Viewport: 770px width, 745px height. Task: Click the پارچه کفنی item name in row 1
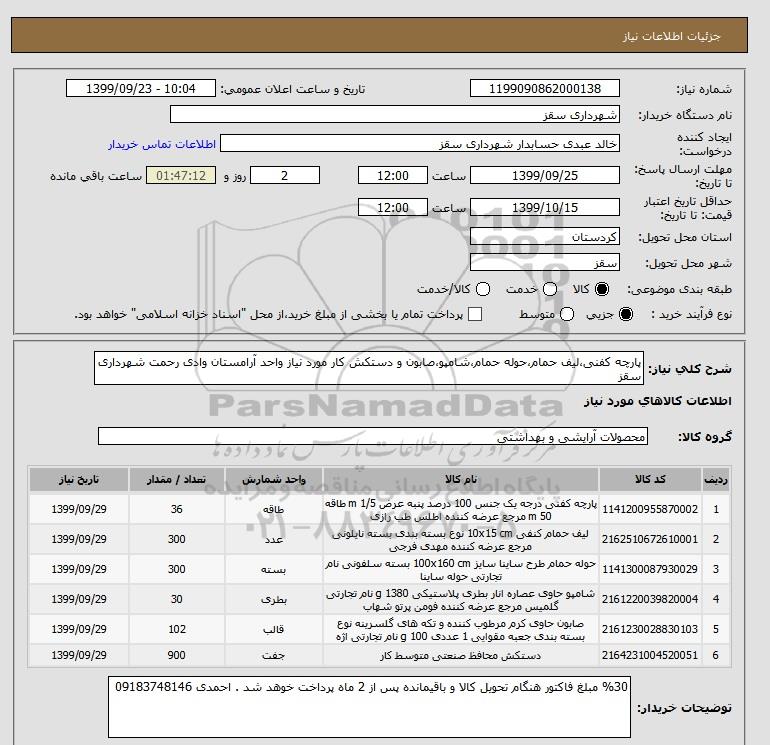pyautogui.click(x=461, y=510)
